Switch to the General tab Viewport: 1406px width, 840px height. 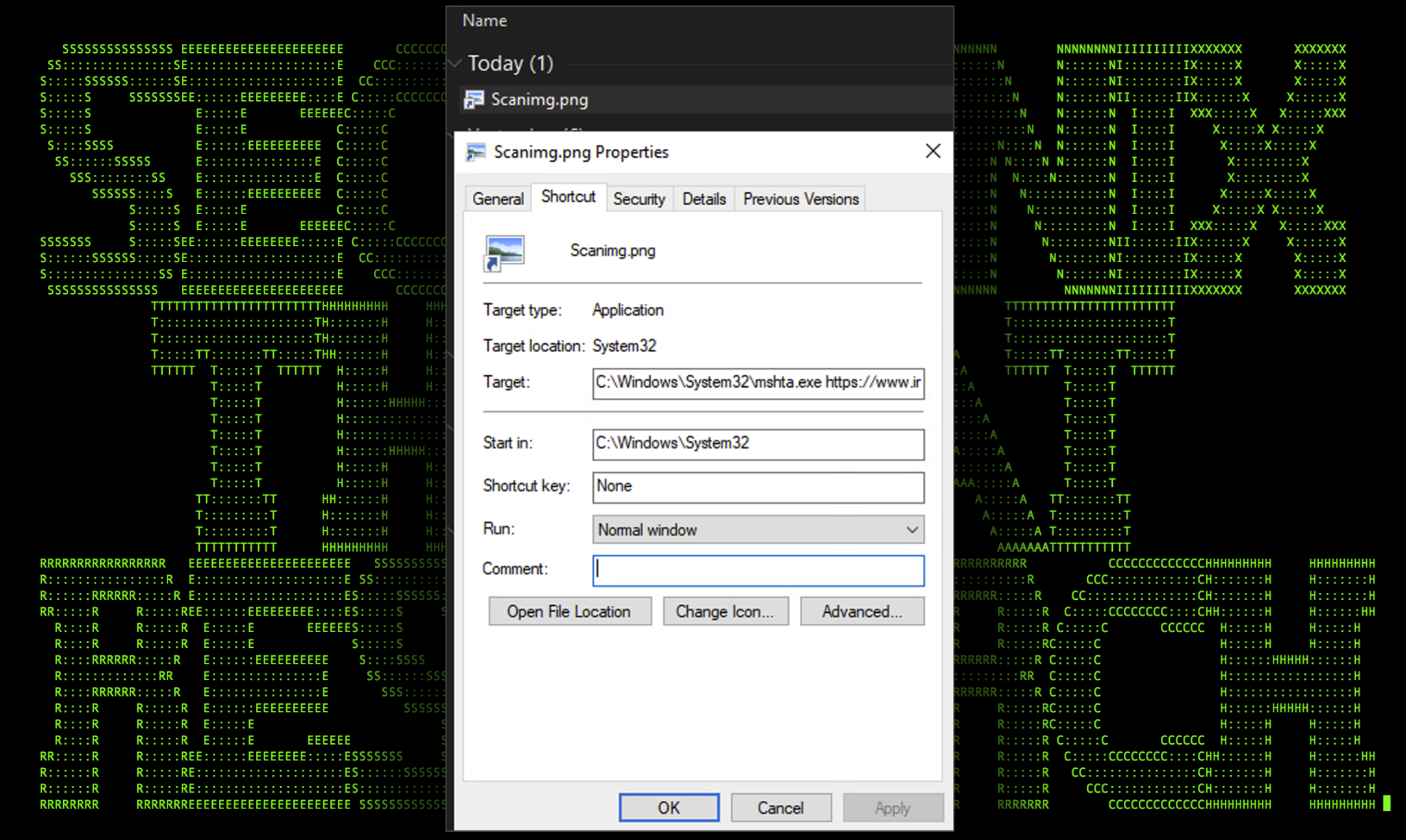click(x=498, y=199)
